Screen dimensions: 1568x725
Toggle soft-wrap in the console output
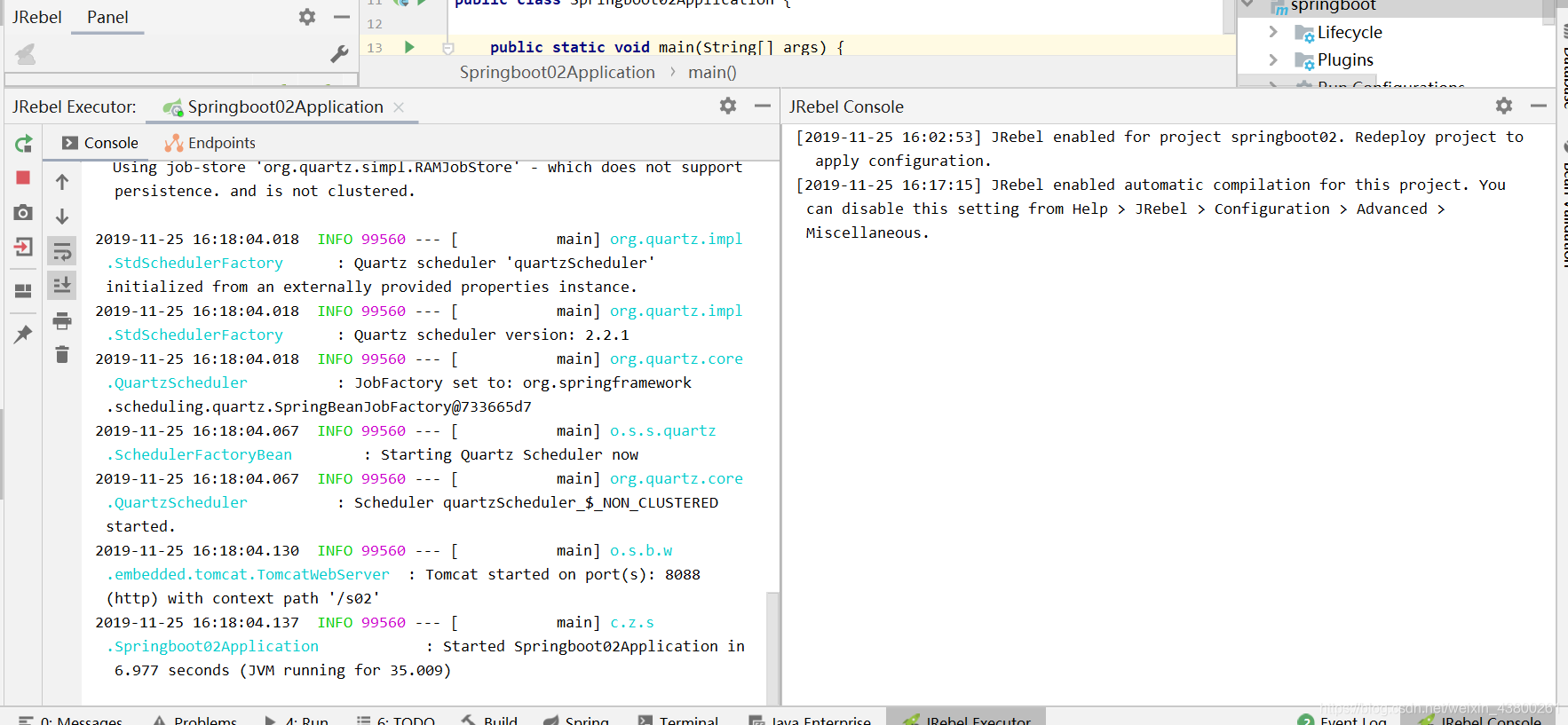pyautogui.click(x=62, y=251)
